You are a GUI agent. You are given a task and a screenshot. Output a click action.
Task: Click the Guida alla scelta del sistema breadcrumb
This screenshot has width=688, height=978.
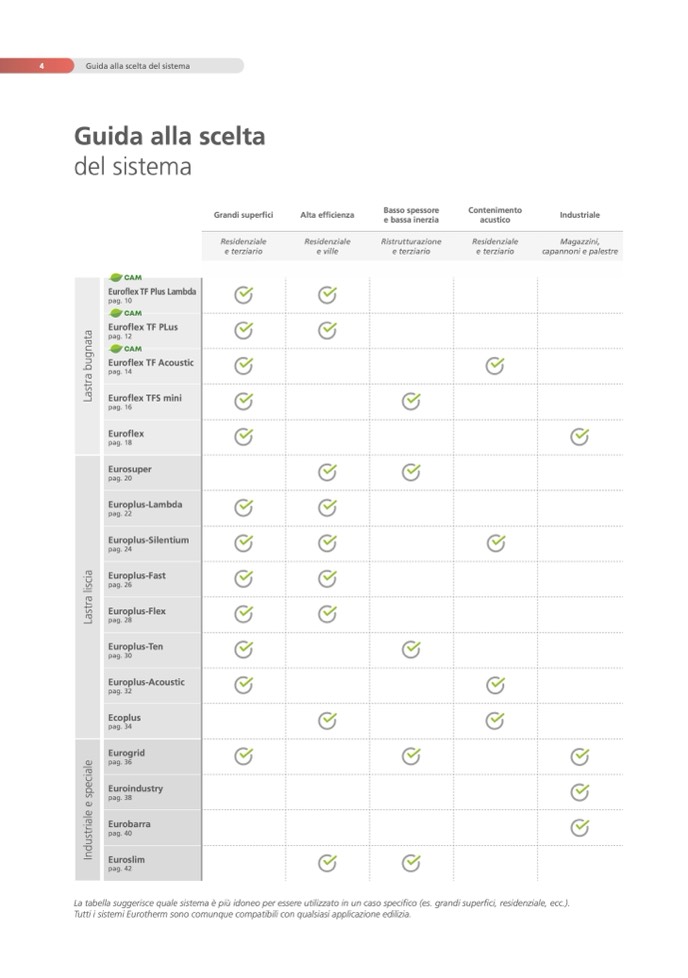point(138,66)
